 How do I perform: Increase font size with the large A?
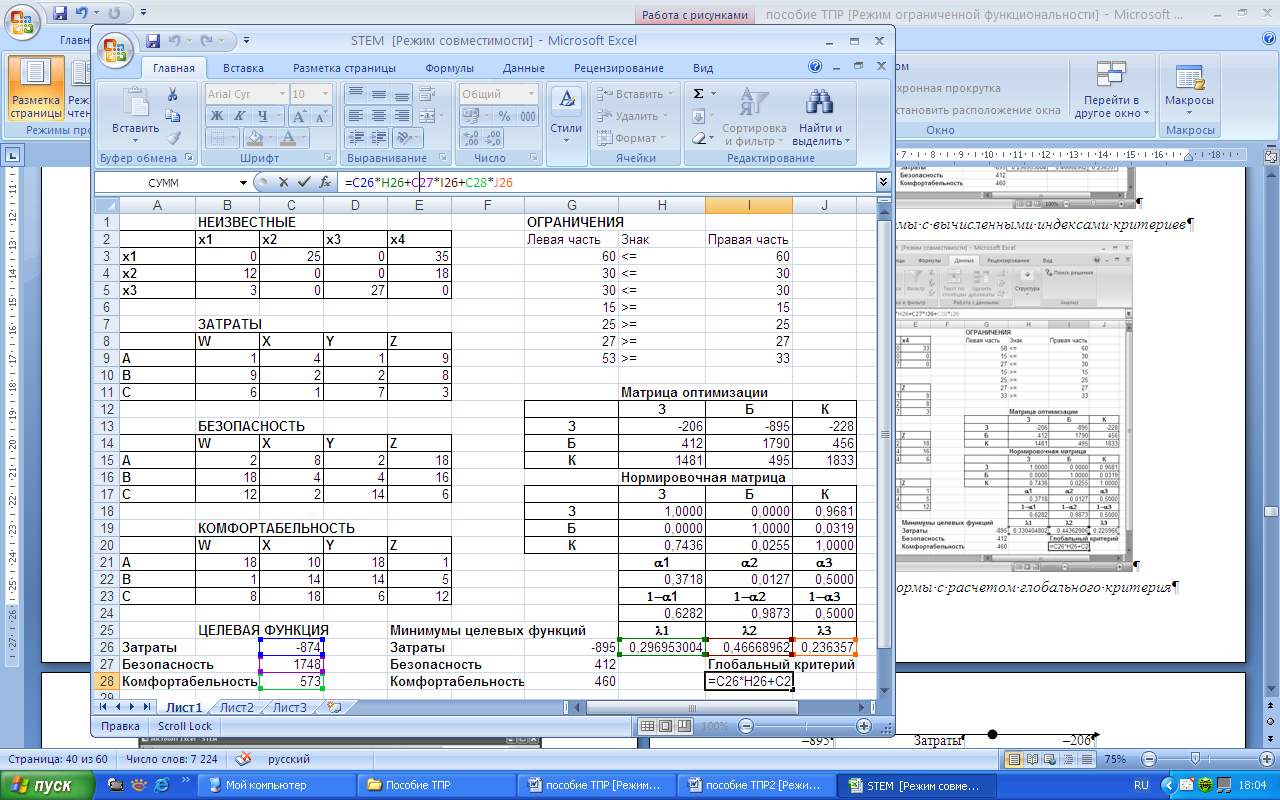[298, 116]
